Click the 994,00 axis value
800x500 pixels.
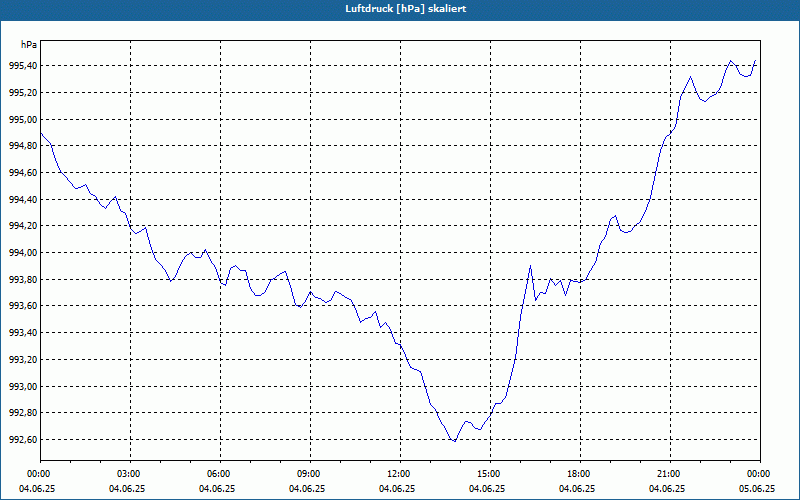click(23, 253)
